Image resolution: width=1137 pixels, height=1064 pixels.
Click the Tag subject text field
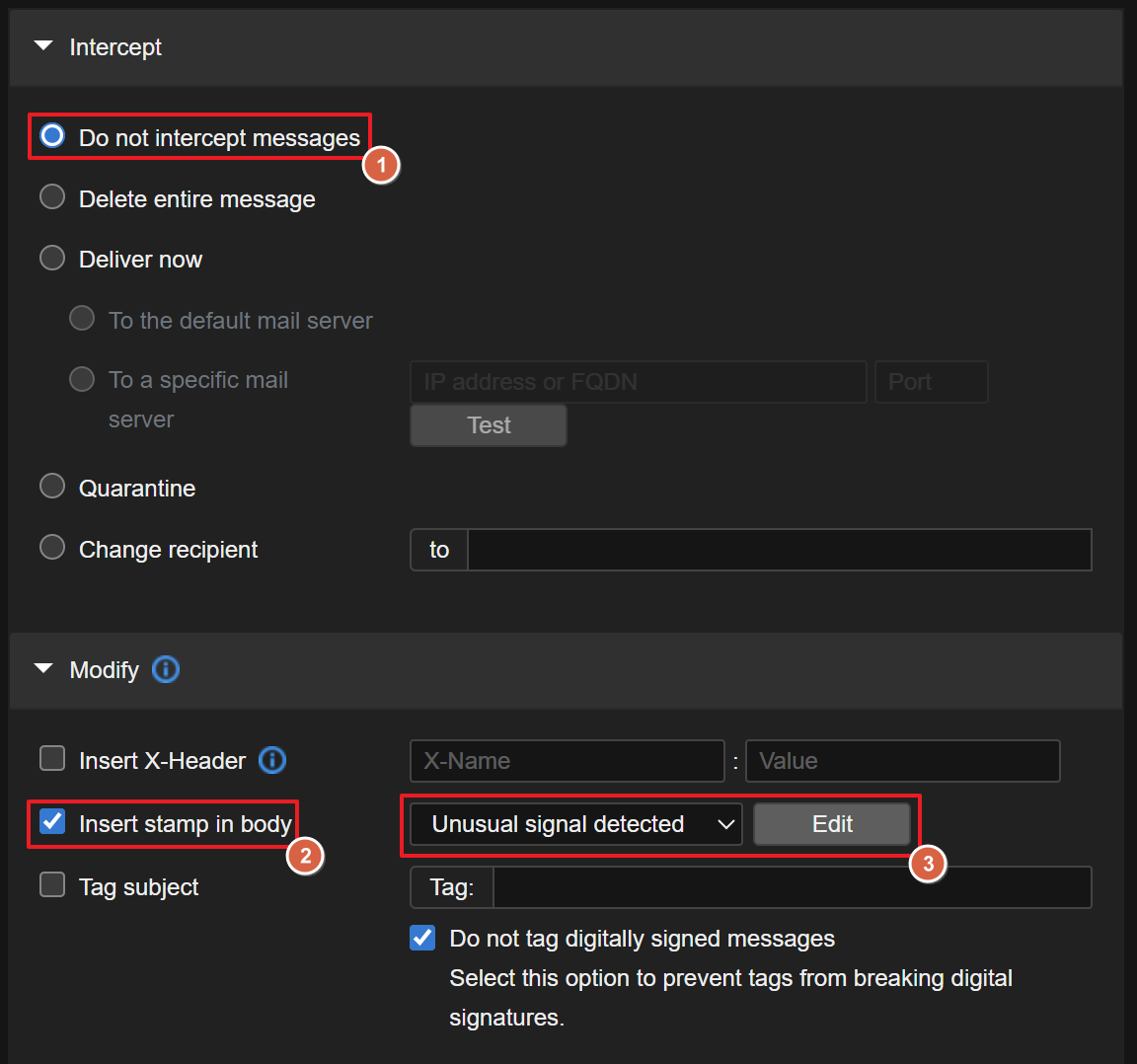point(792,887)
